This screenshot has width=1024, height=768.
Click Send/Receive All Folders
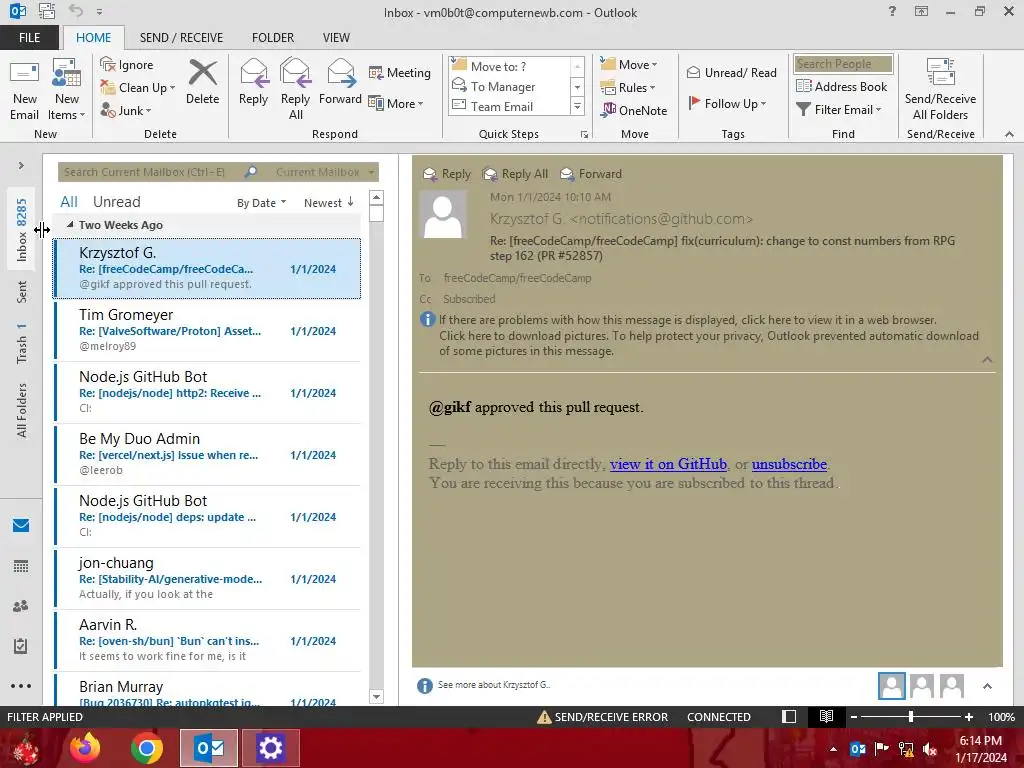pyautogui.click(x=940, y=90)
